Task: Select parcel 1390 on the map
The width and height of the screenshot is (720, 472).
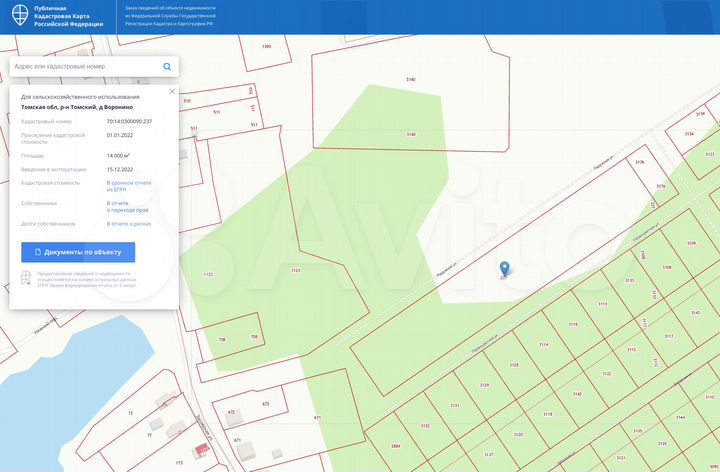Action: 266,47
